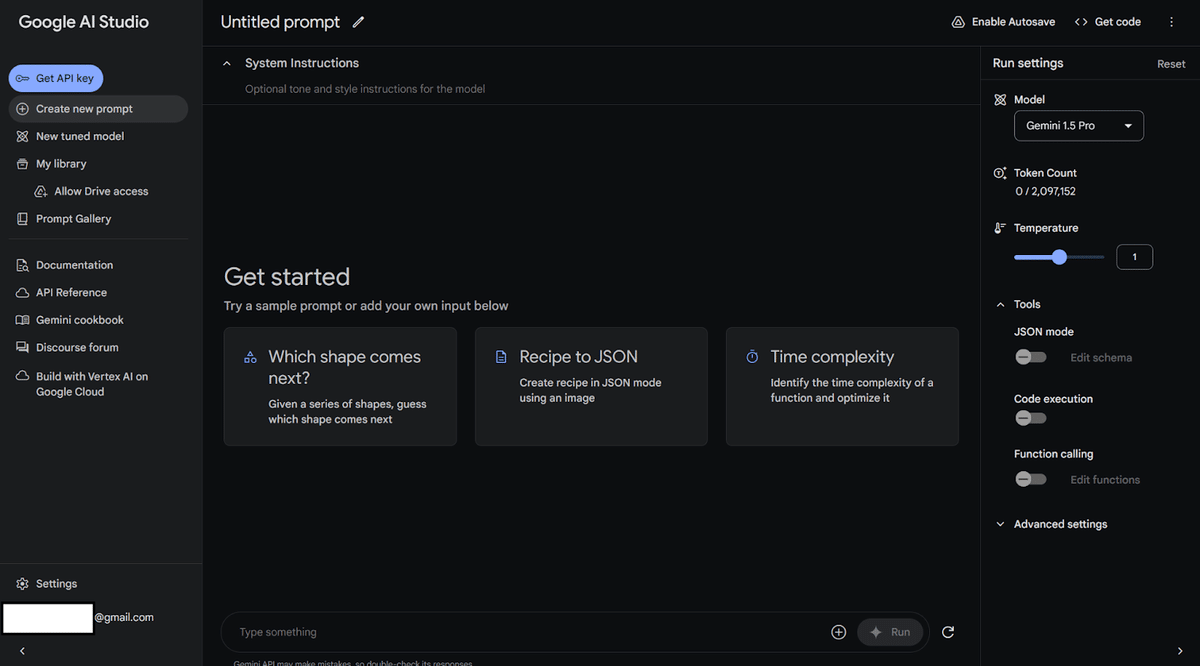Click the Temperature thermometer icon

(x=1000, y=228)
